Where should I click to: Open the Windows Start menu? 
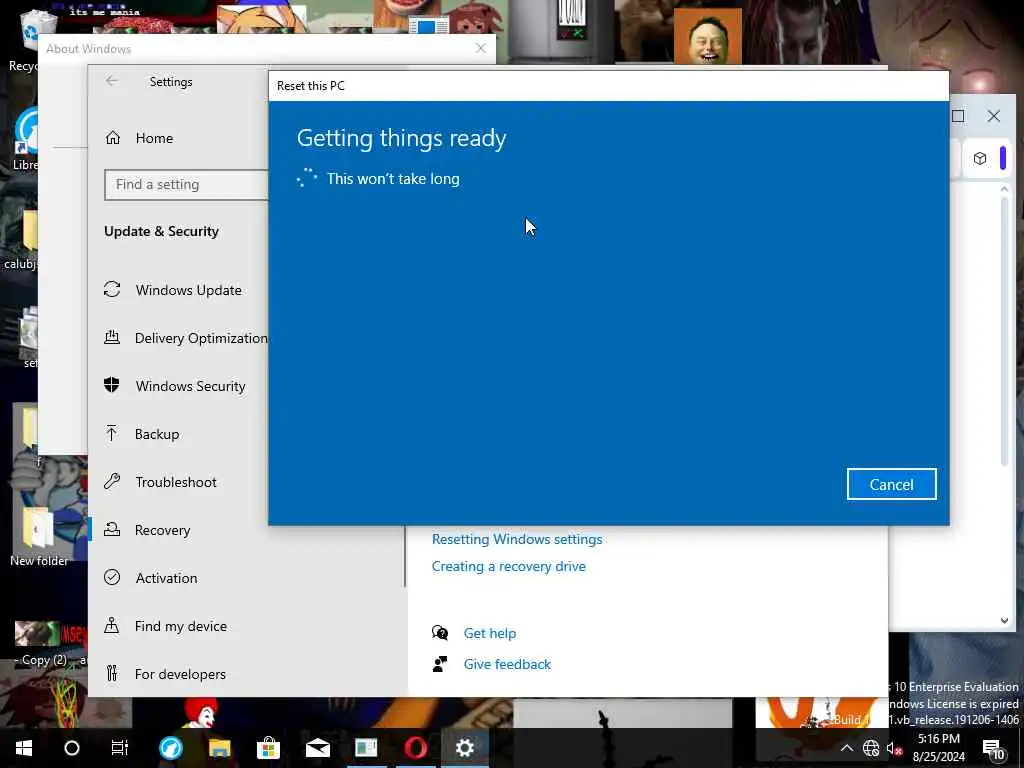point(24,748)
